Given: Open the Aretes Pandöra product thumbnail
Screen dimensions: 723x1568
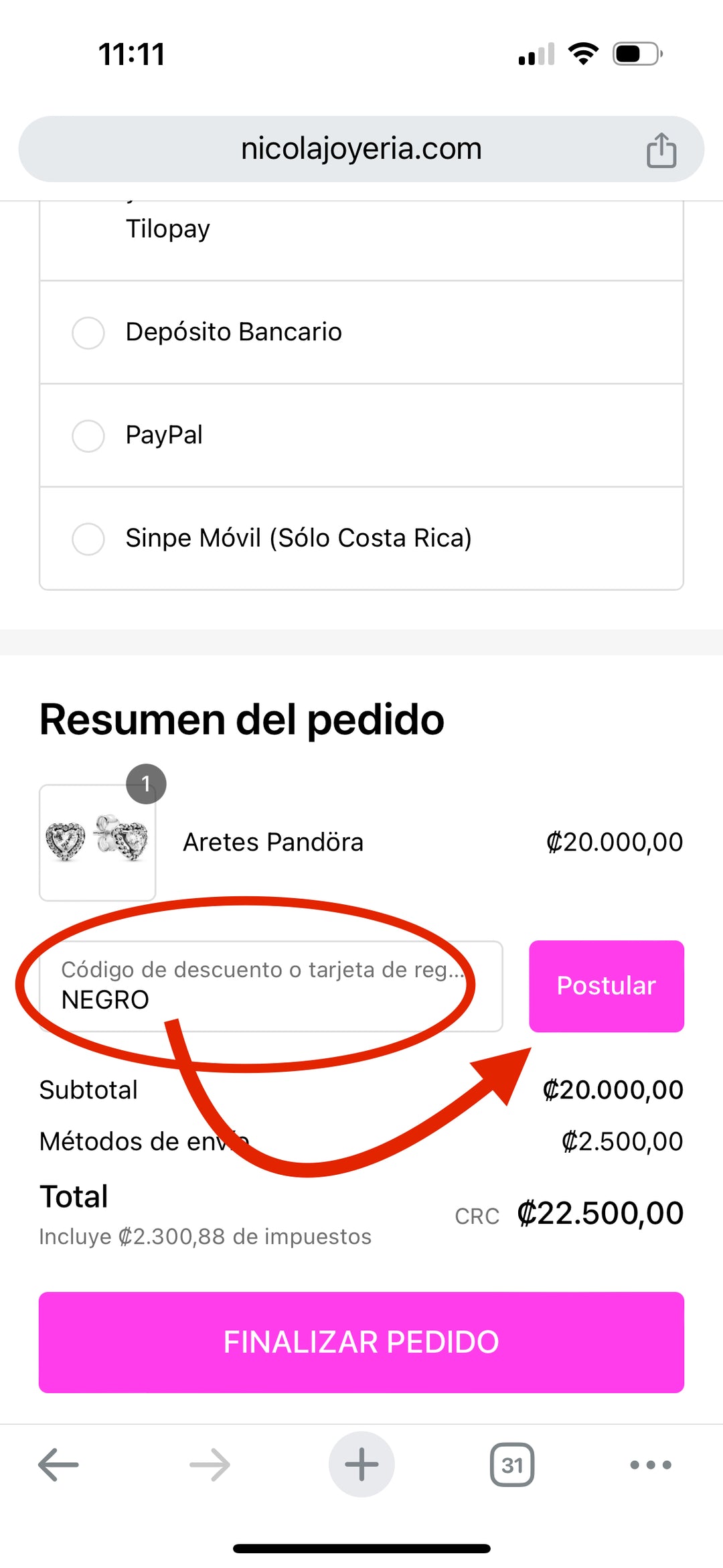Looking at the screenshot, I should (98, 843).
